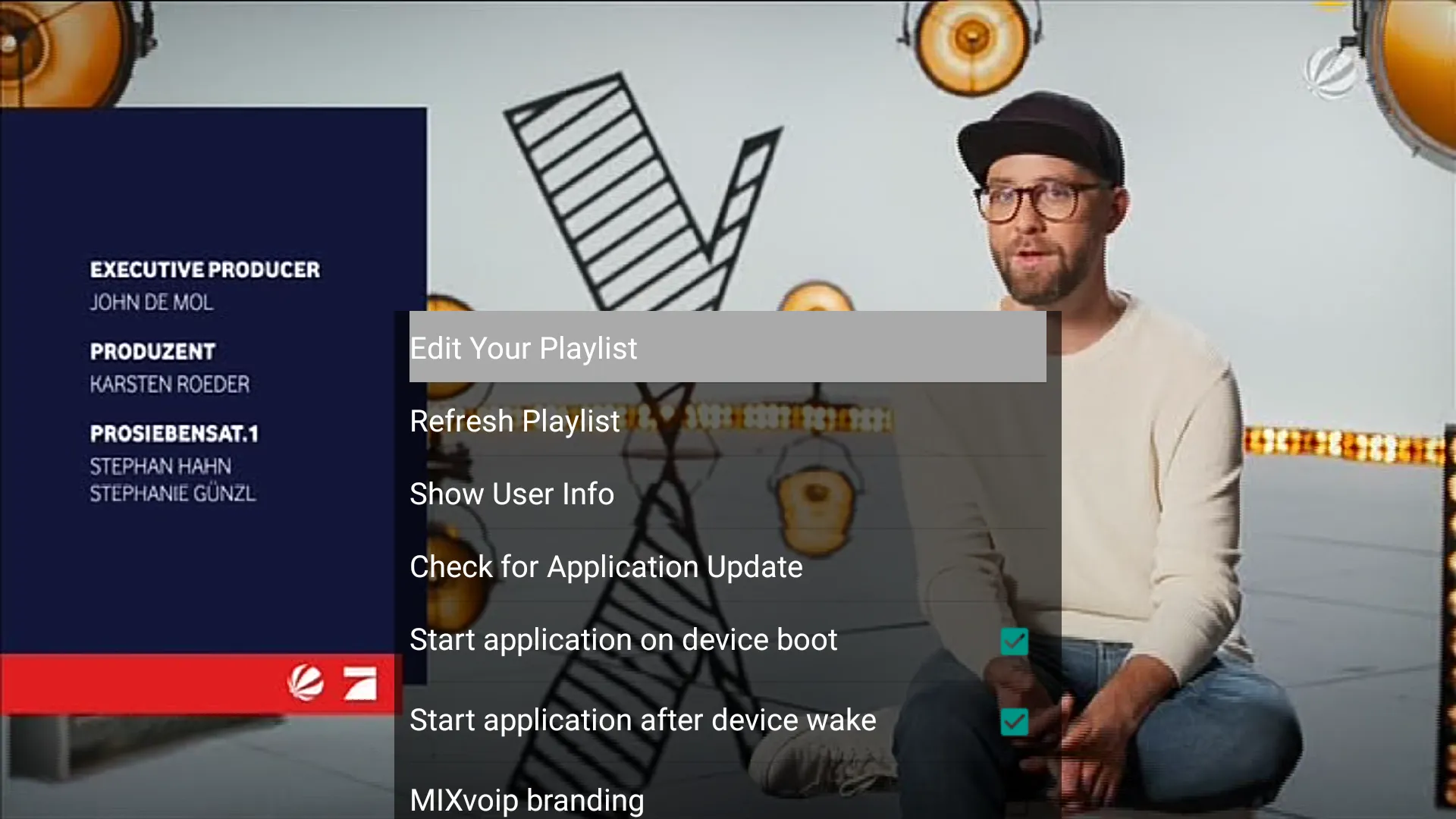Viewport: 1456px width, 819px height.
Task: Click Show User Info button
Action: 512,493
